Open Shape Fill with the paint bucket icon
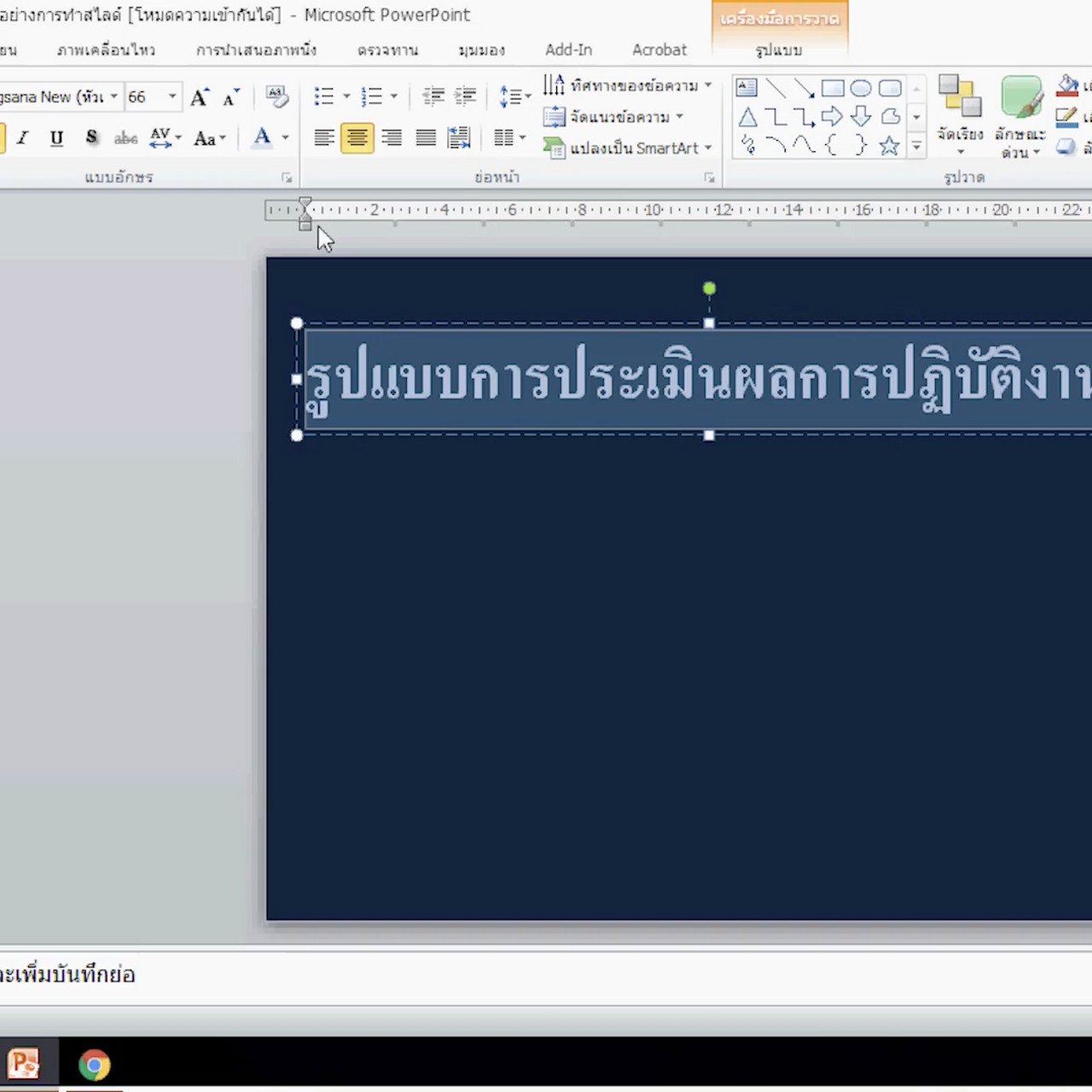This screenshot has width=1092, height=1092. [1067, 85]
